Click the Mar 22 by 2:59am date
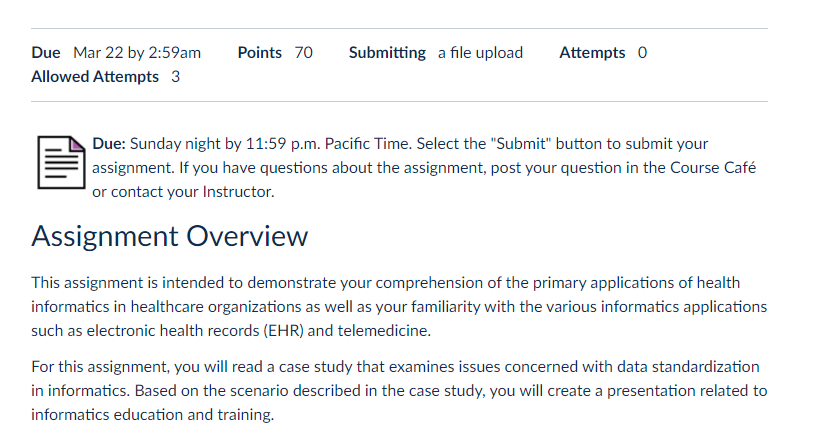 coord(137,53)
